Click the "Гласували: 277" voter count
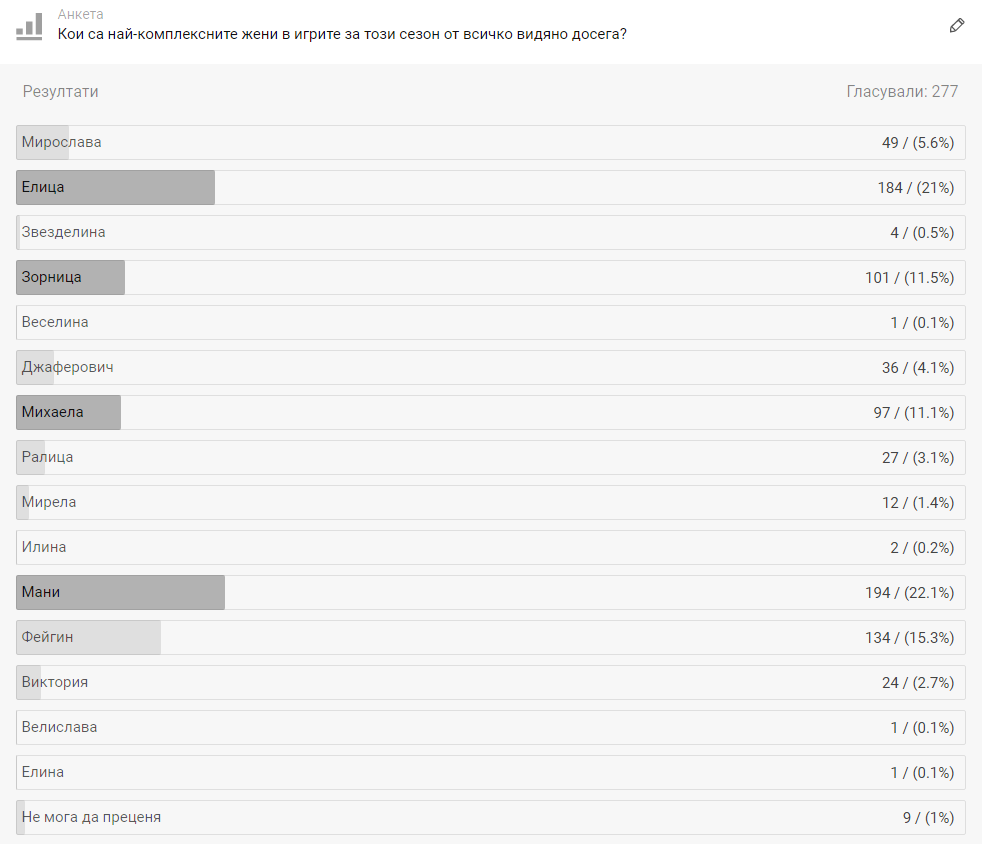 (x=902, y=92)
